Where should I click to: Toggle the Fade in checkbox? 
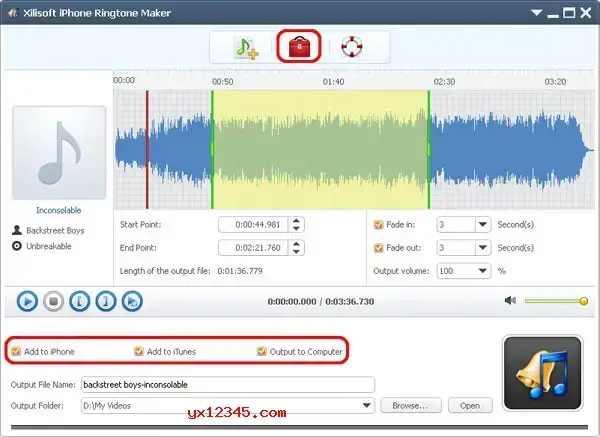coord(378,225)
